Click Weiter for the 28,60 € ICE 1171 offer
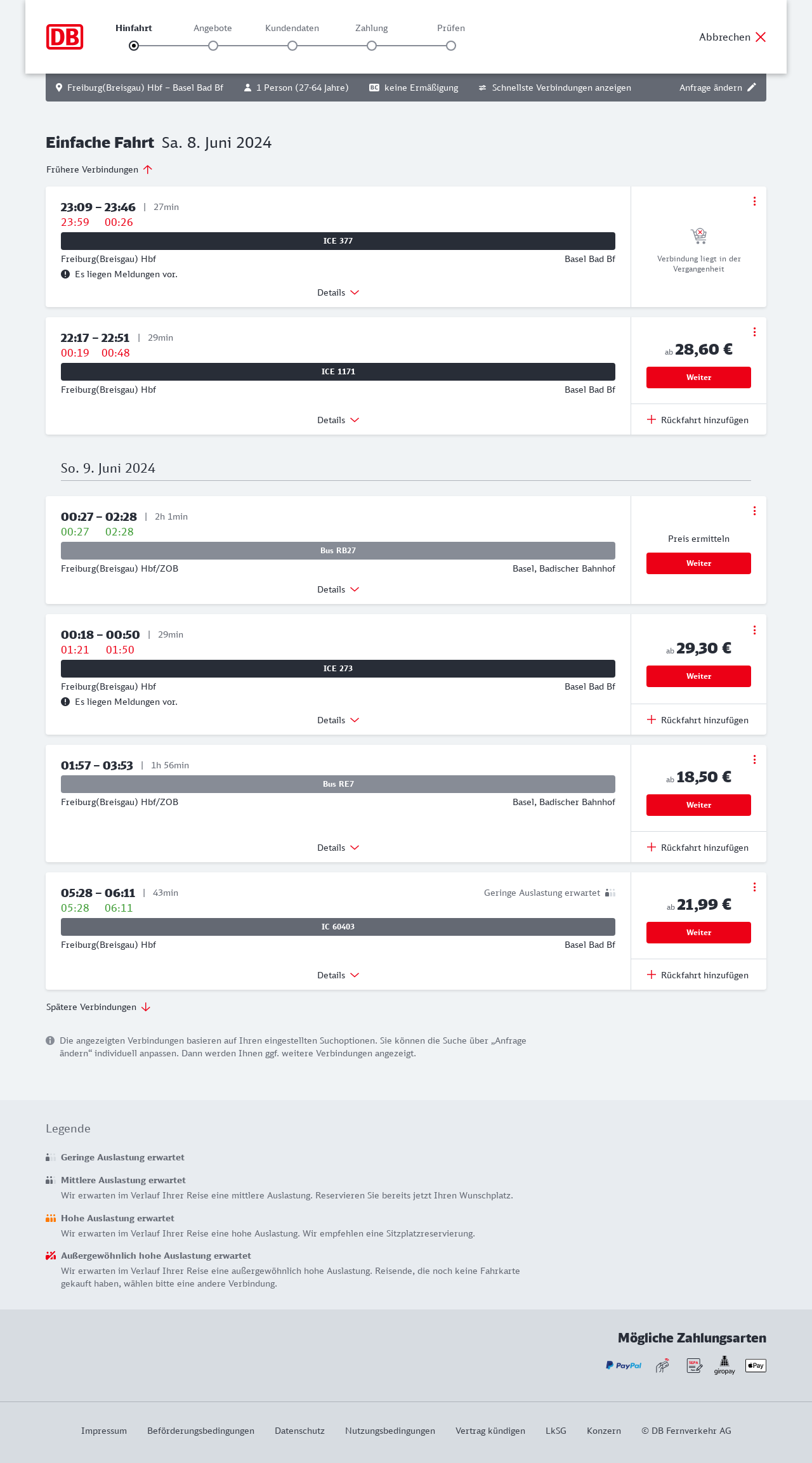Screen dimensions: 812x1463 click(x=698, y=377)
